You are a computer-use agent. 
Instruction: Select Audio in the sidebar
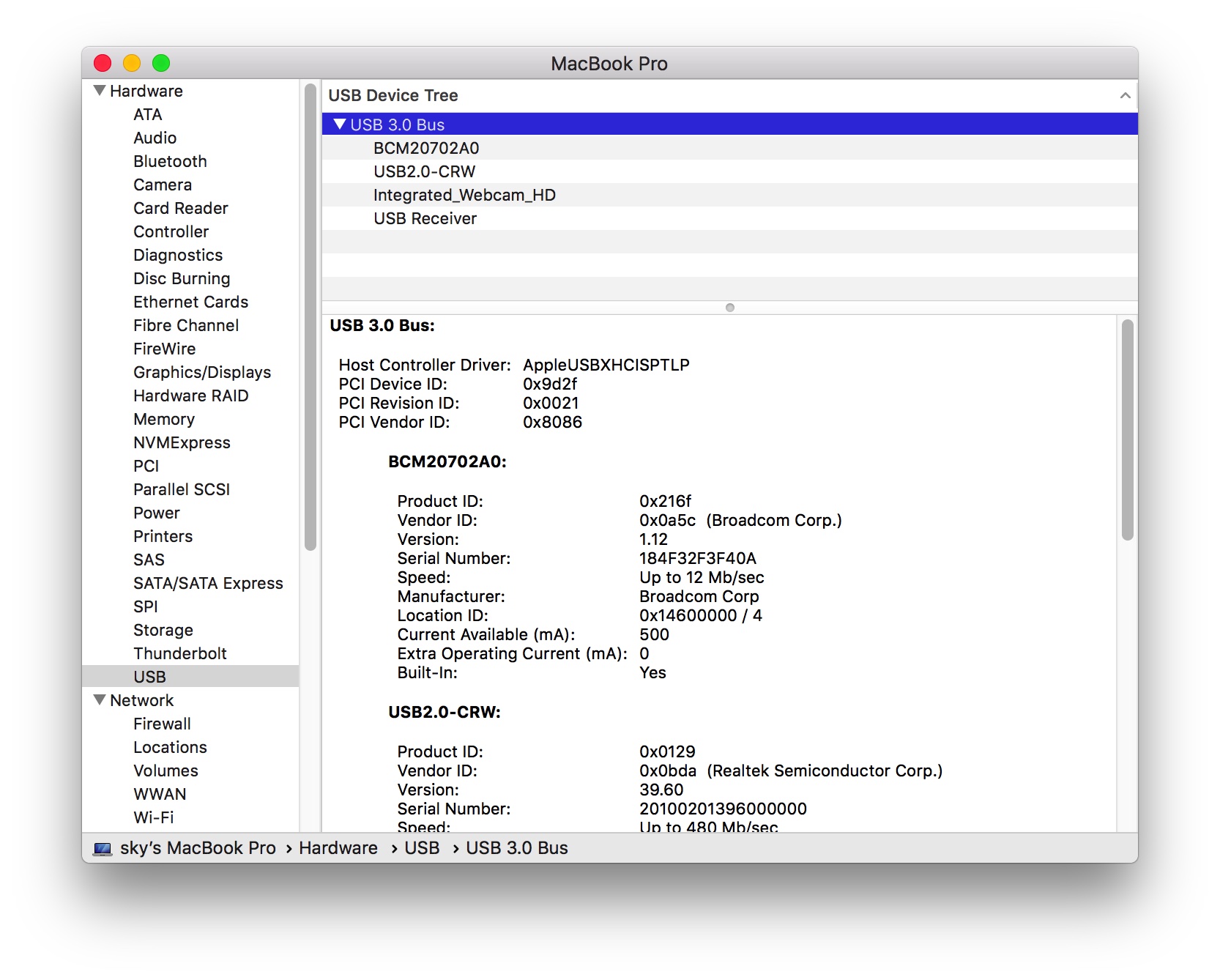(x=155, y=138)
